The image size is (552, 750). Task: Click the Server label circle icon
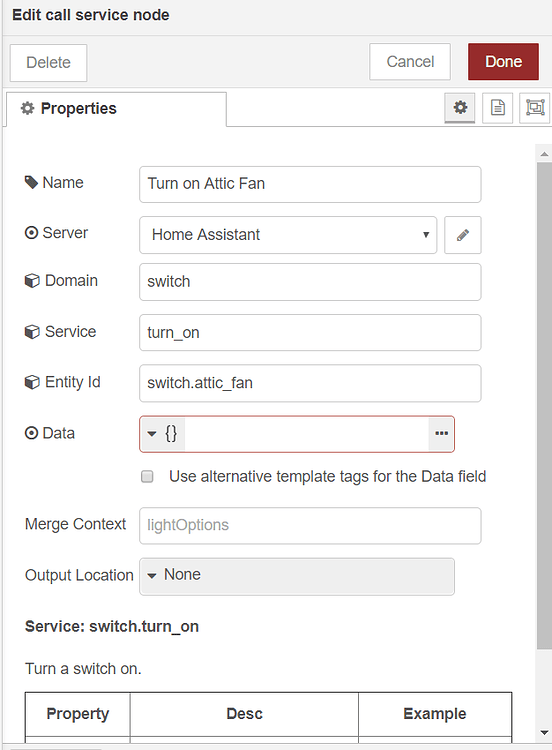point(31,233)
